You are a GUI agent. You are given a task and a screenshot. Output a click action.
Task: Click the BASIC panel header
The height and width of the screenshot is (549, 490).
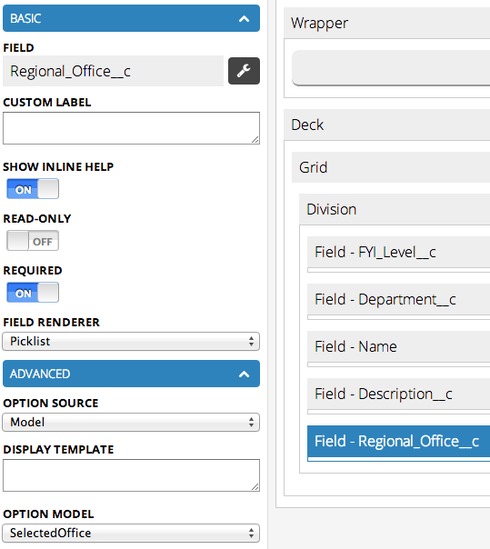[x=131, y=19]
